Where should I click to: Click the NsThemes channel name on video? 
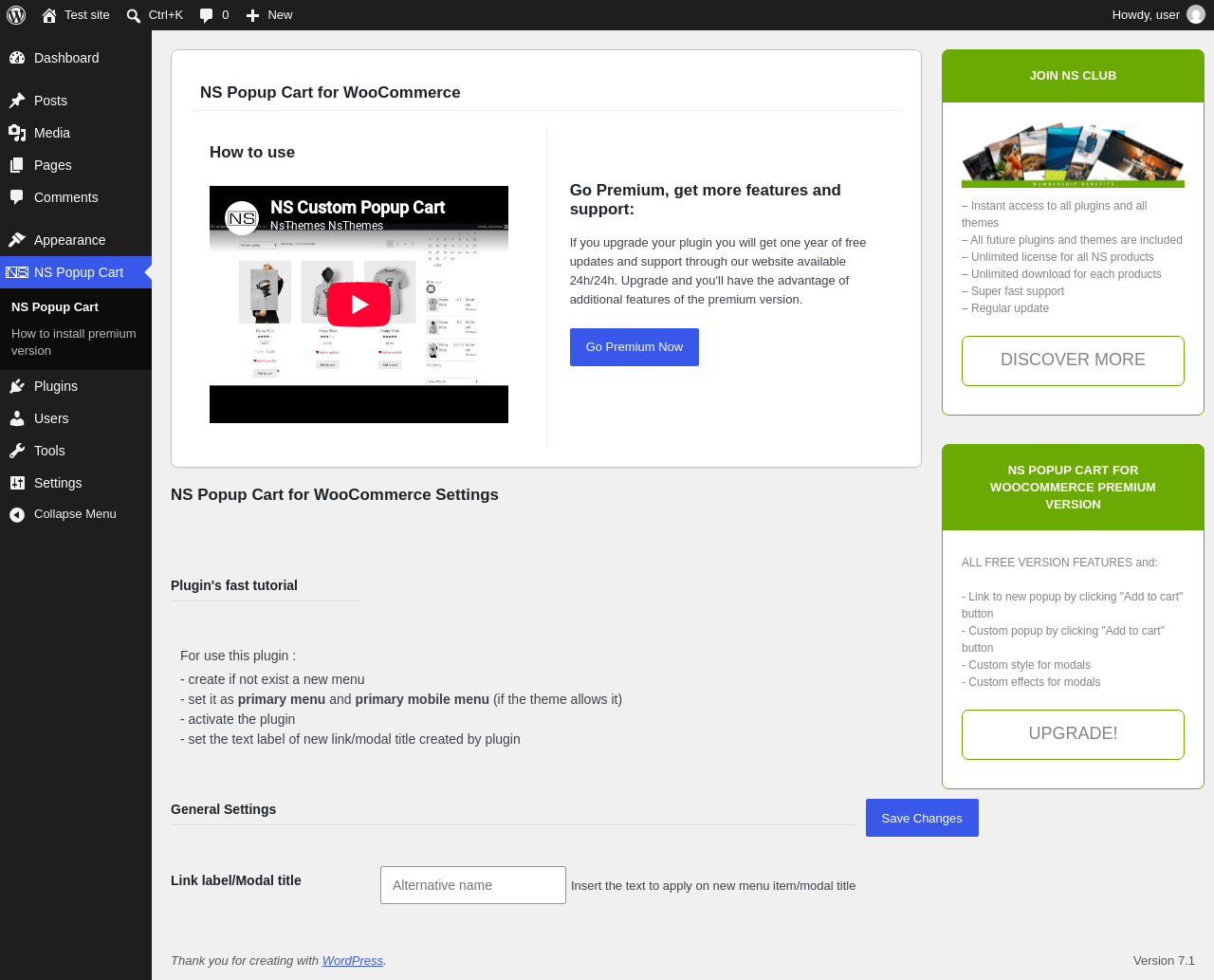[326, 226]
